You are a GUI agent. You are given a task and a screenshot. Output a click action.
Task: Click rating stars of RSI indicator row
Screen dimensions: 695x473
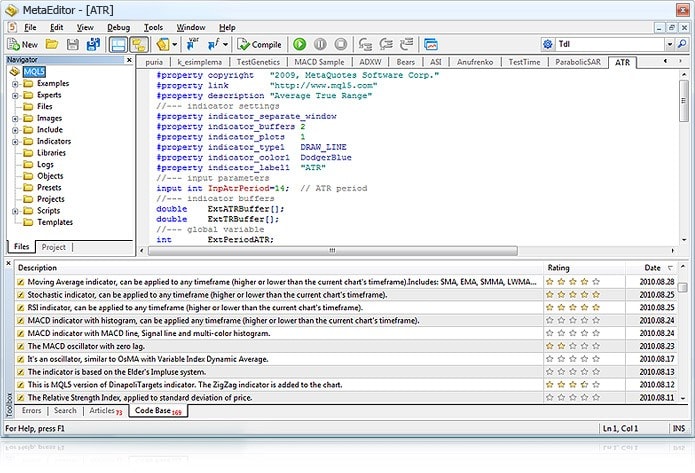tap(573, 307)
